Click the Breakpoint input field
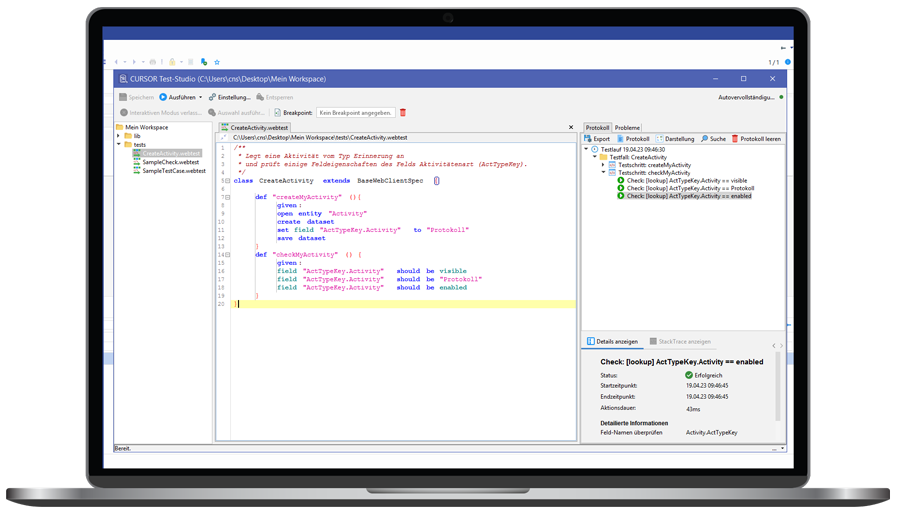This screenshot has height=514, width=900. pyautogui.click(x=355, y=113)
